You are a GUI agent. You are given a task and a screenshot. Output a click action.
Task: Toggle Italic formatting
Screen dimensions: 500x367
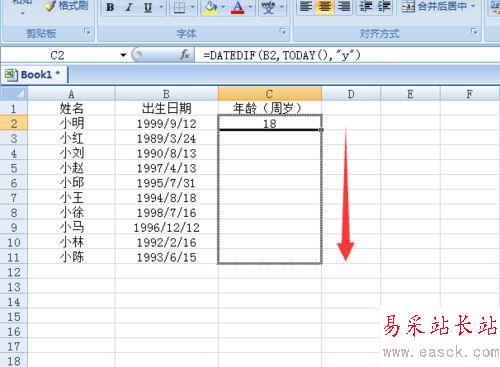click(x=129, y=7)
